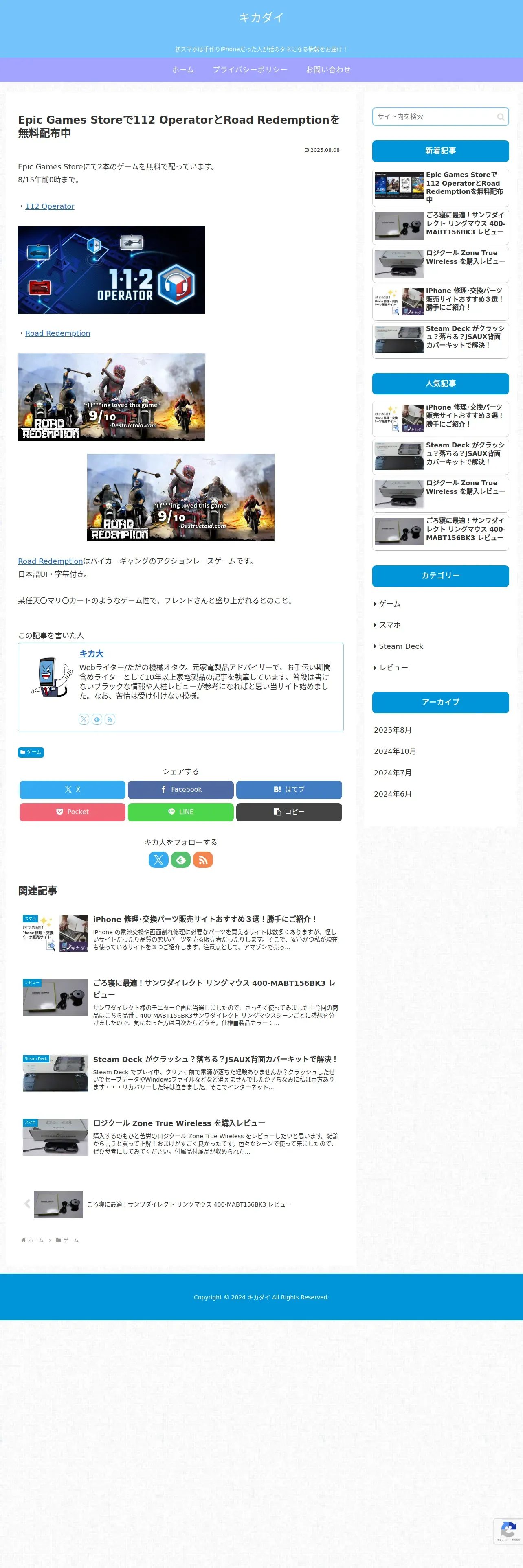Save article to Pocket
523x1568 pixels.
coord(73,812)
